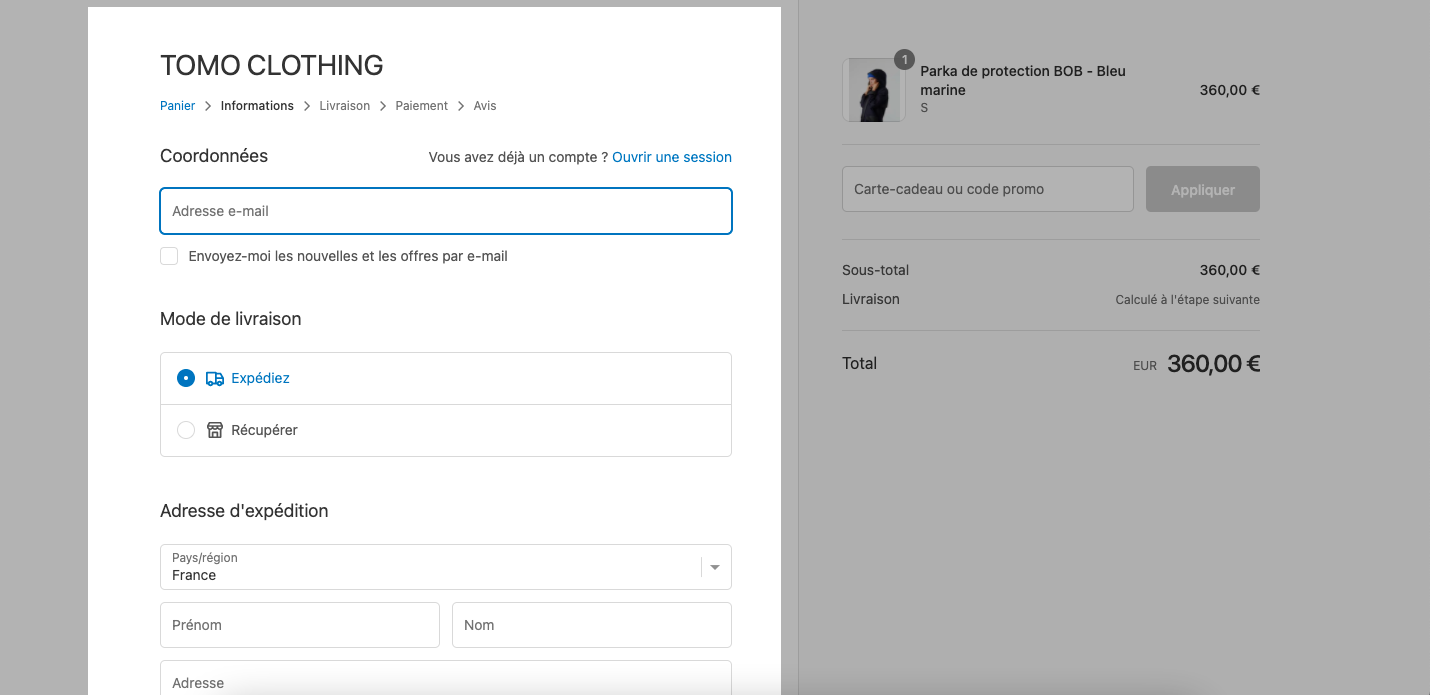Focus the Adresse e-mail field
1430x695 pixels.
click(x=446, y=211)
